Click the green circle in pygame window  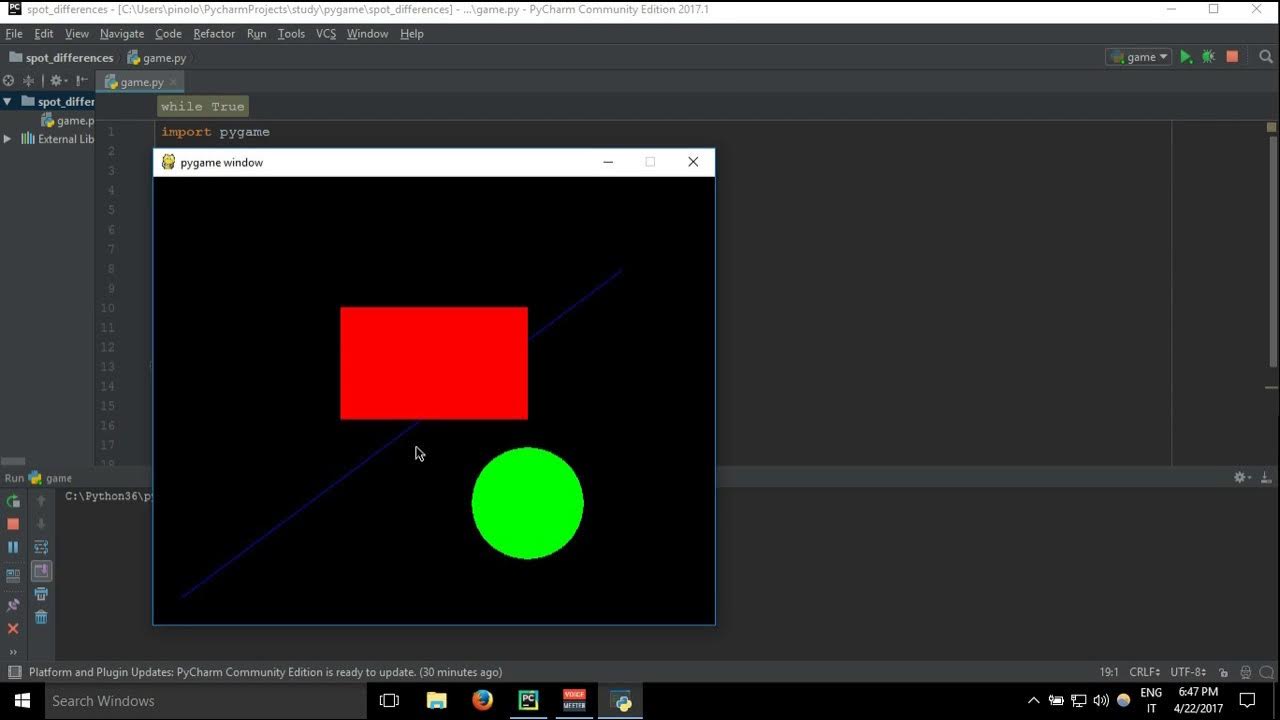528,503
